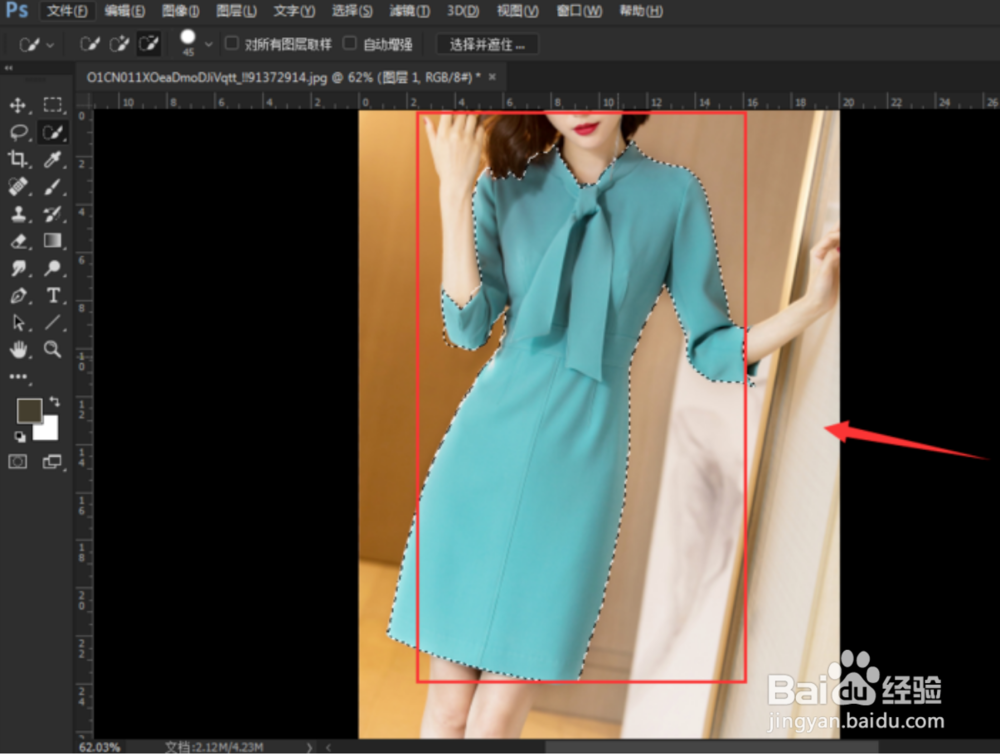This screenshot has width=1000, height=756.
Task: Open the 选择(S) menu
Action: (x=352, y=11)
